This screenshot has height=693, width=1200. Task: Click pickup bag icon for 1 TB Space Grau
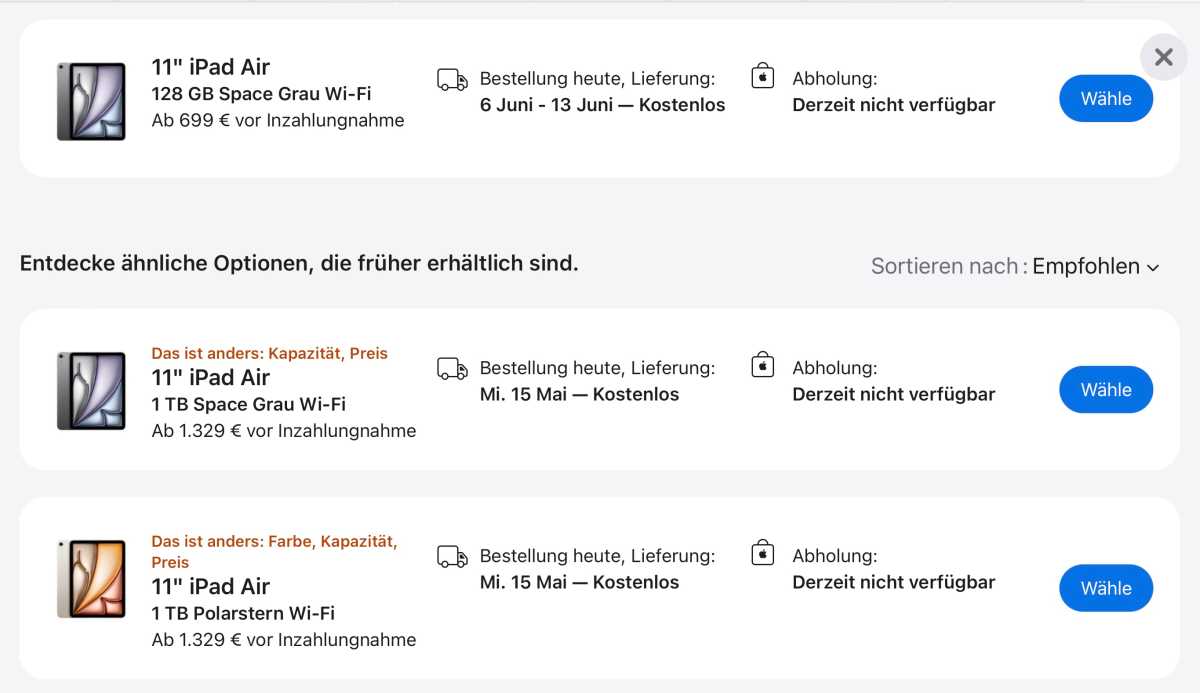(763, 365)
